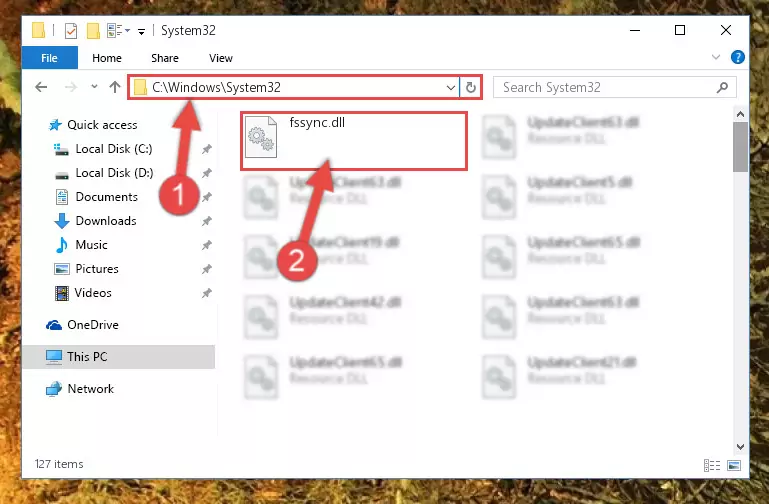Select the fssync.dll file name
This screenshot has height=504, width=769.
[x=317, y=123]
